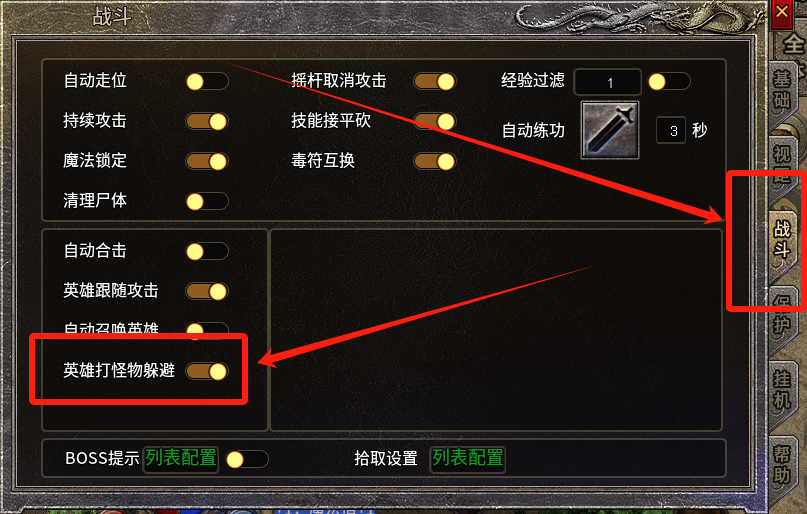Disable the 持续攻击 switch
Viewport: 807px width, 514px height.
click(207, 121)
